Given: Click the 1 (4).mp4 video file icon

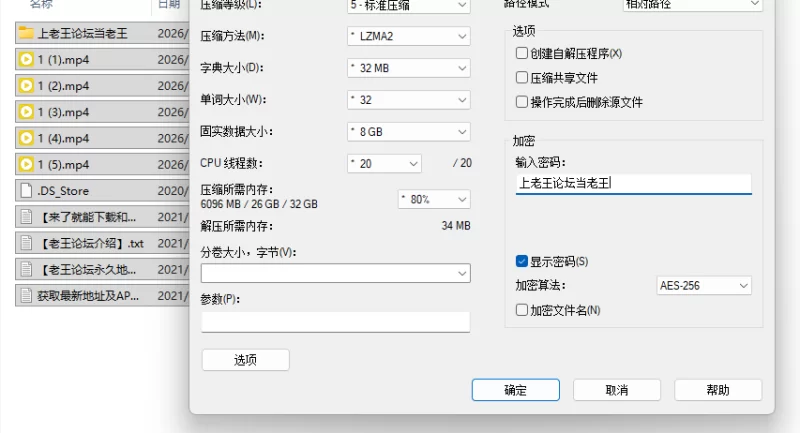Looking at the screenshot, I should (x=26, y=138).
